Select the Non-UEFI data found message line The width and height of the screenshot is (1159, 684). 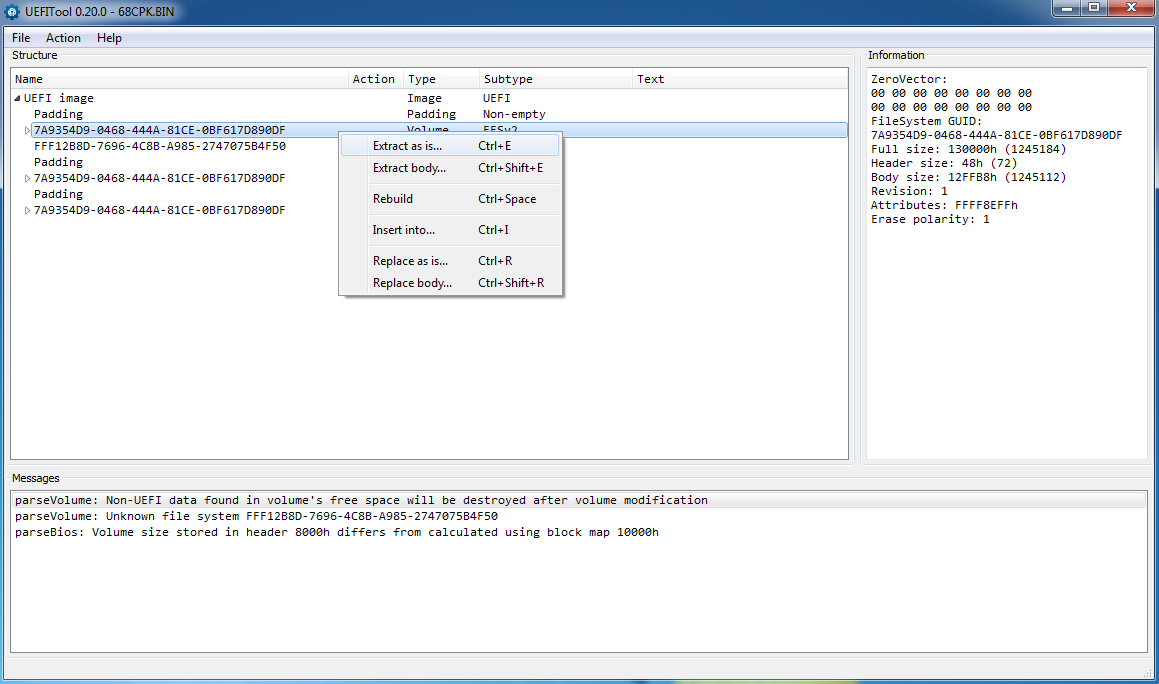pos(579,501)
